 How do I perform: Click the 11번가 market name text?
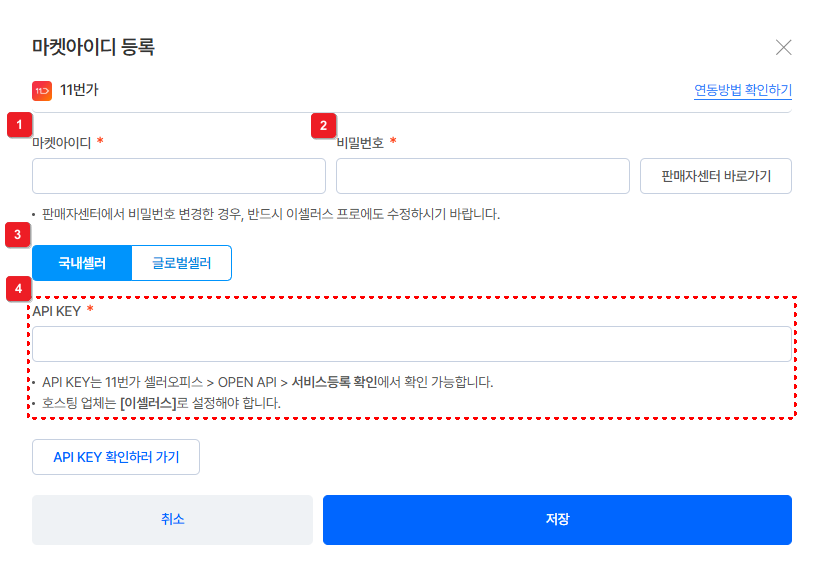pyautogui.click(x=79, y=91)
